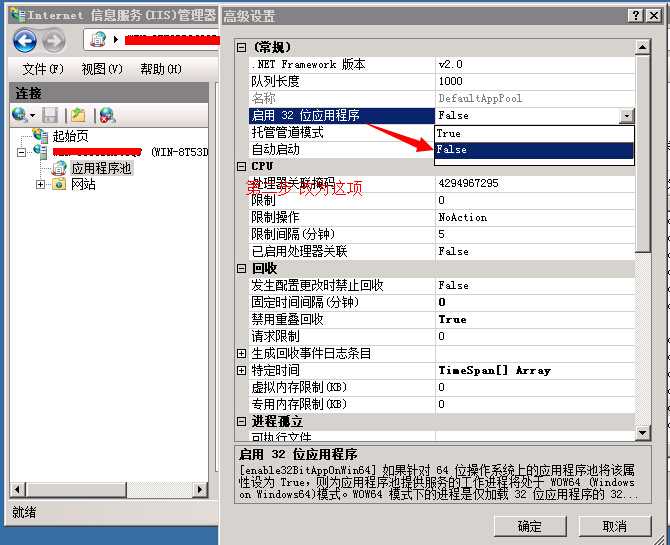Select the 固定时间间隔(分钟) property row
Viewport: 670px width, 545px height.
click(441, 302)
